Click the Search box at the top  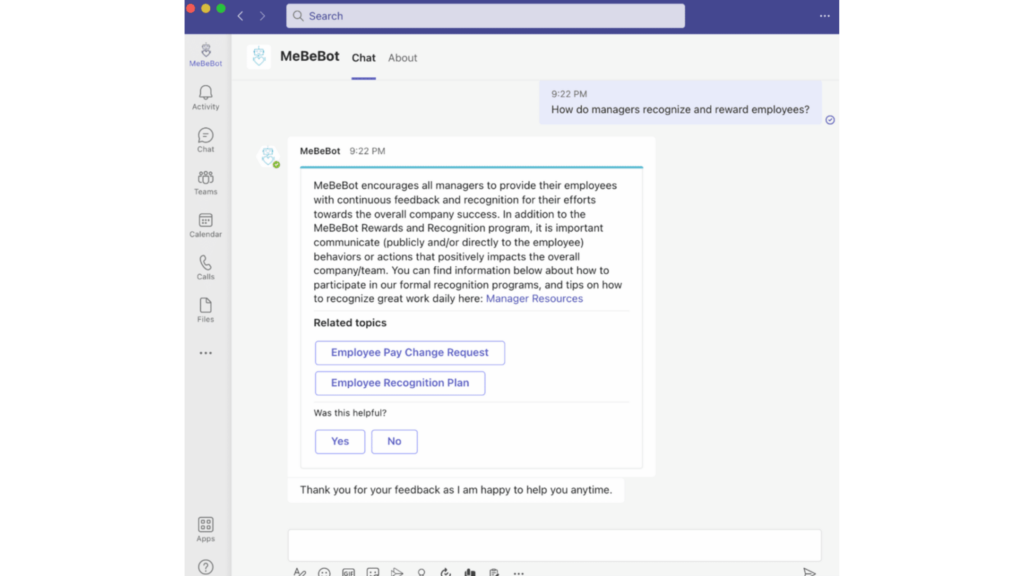point(485,16)
